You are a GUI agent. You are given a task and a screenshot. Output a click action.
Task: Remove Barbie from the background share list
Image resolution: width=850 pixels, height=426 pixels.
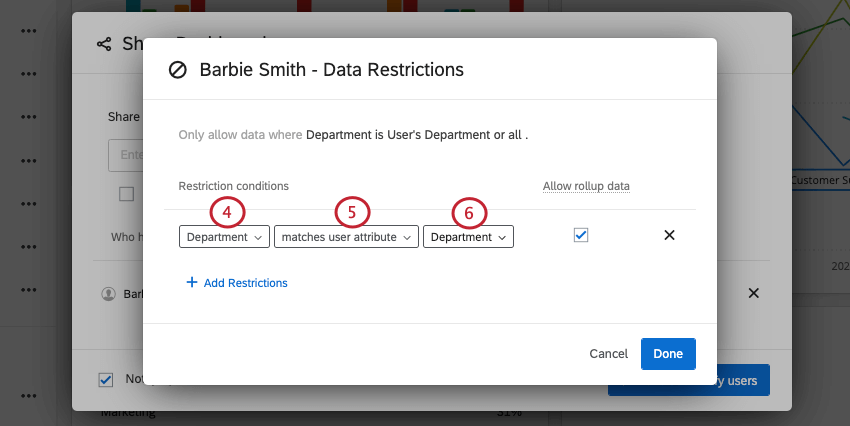pos(753,293)
